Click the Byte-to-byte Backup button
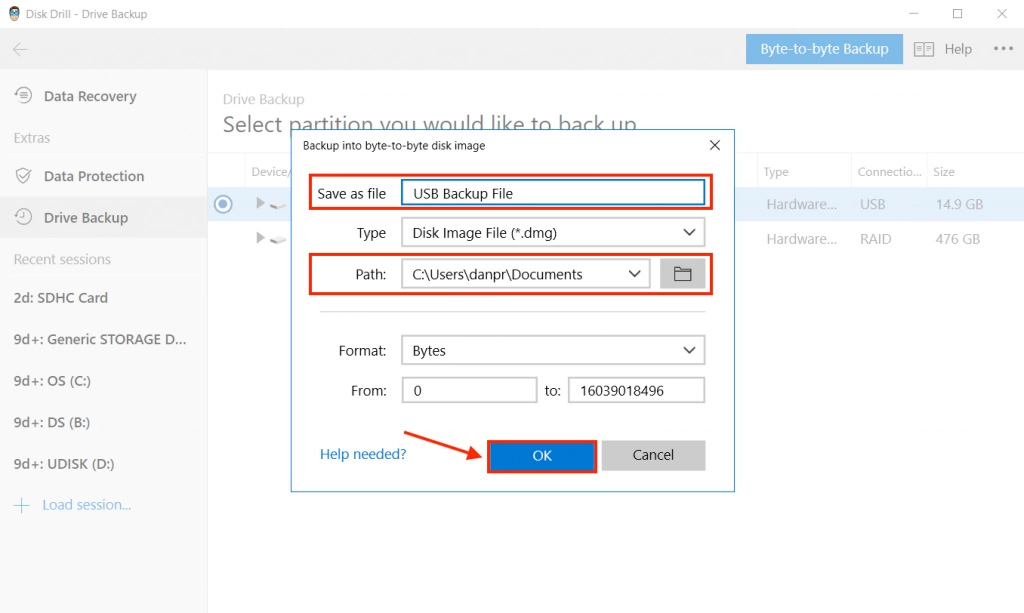The image size is (1024, 613). click(x=824, y=49)
